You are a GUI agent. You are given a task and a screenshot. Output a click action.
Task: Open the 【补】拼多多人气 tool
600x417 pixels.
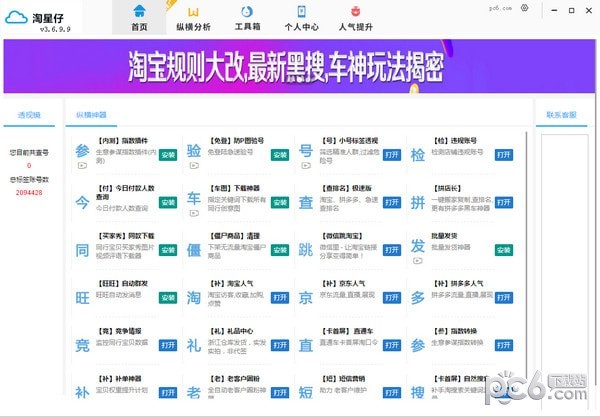tap(504, 298)
